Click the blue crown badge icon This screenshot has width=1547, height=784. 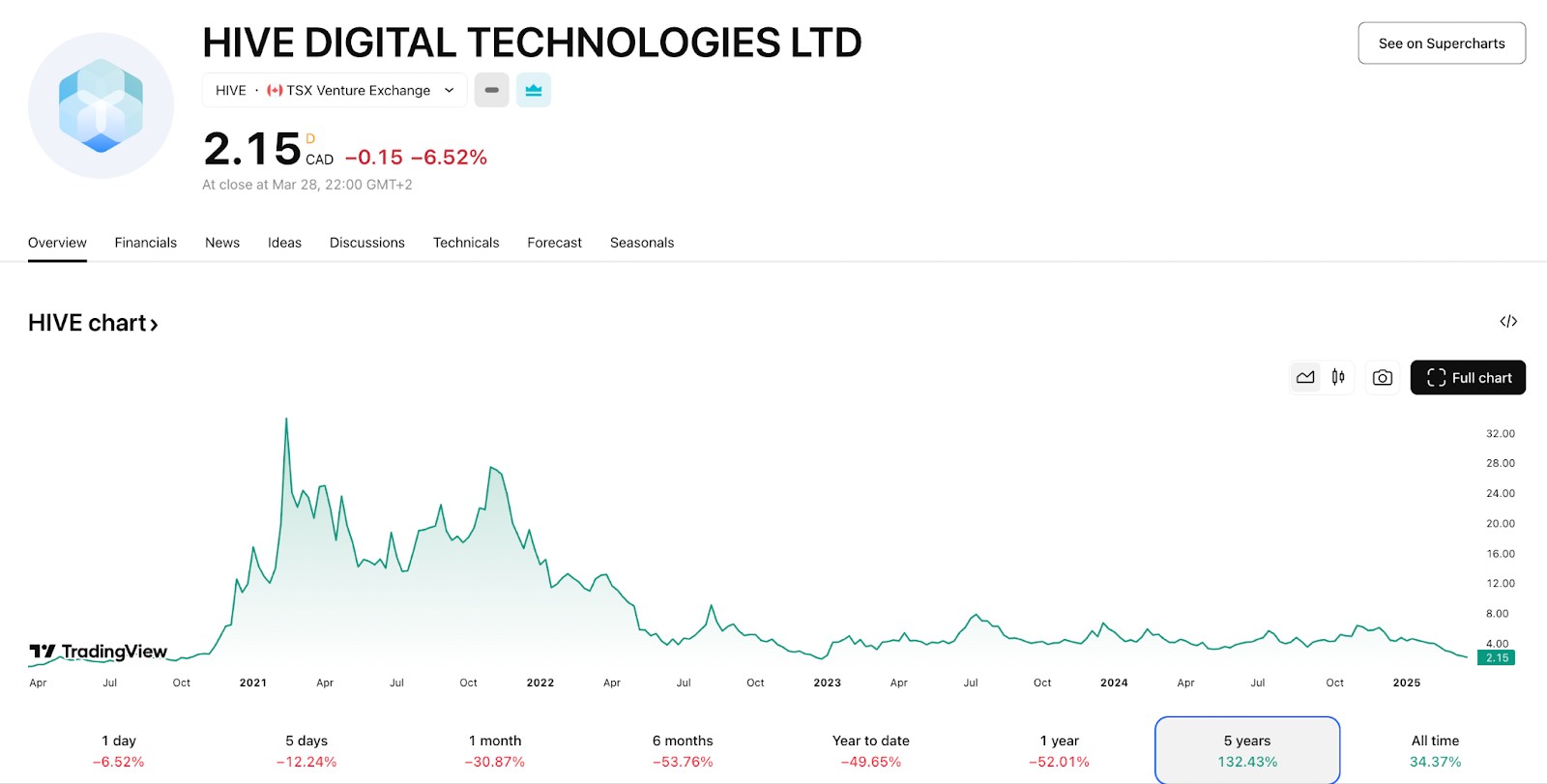coord(534,90)
